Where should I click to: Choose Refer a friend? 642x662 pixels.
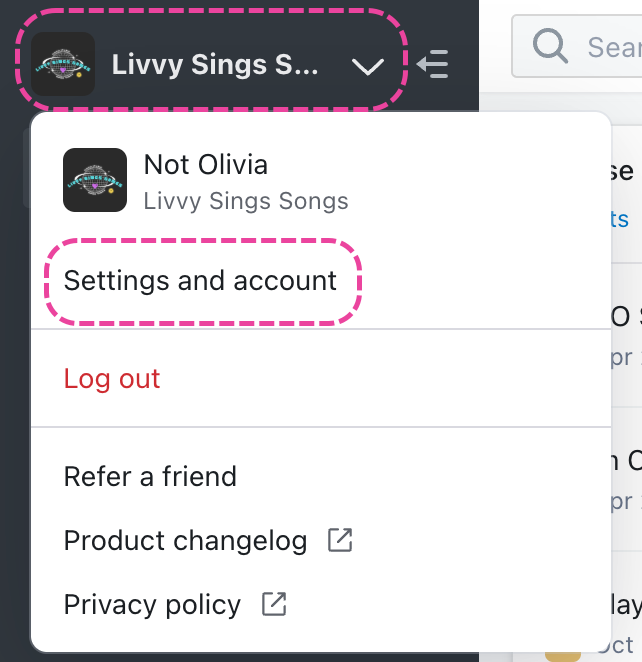click(x=150, y=476)
